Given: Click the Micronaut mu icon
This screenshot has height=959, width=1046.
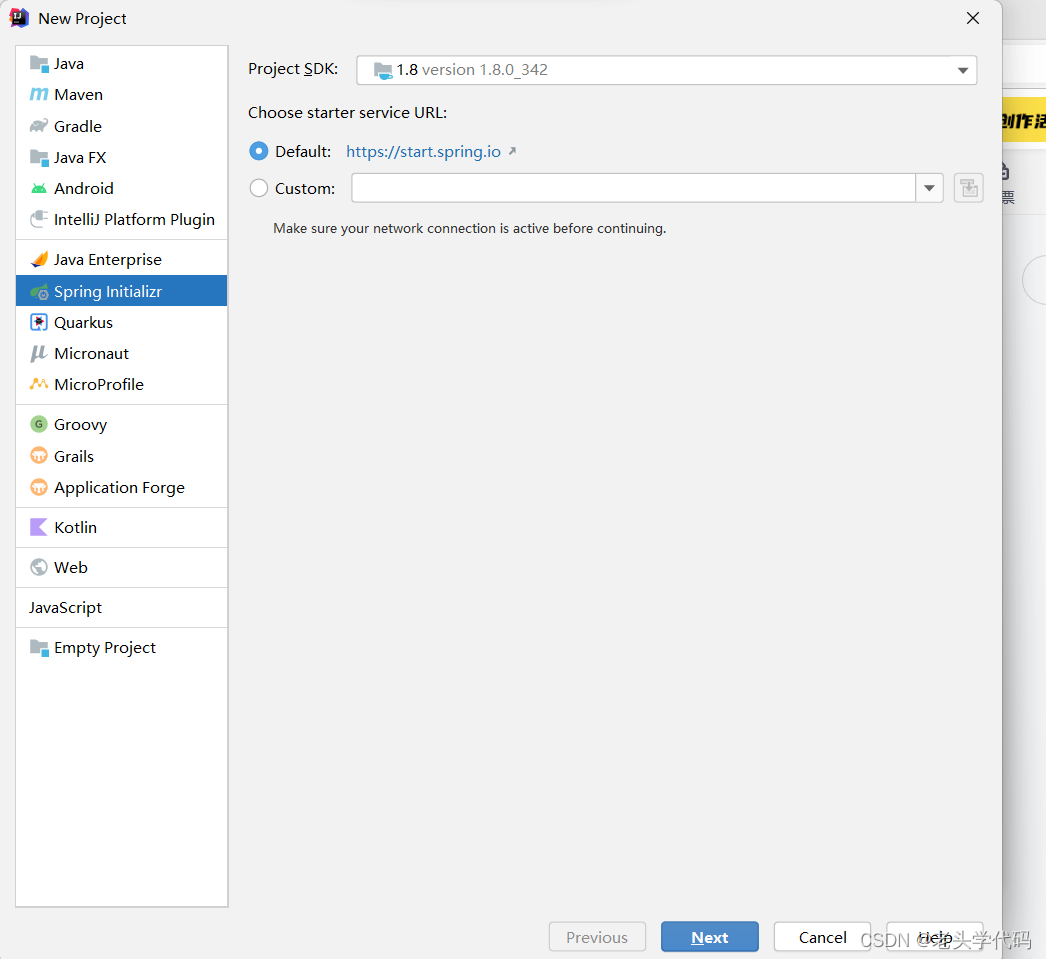Looking at the screenshot, I should point(39,353).
